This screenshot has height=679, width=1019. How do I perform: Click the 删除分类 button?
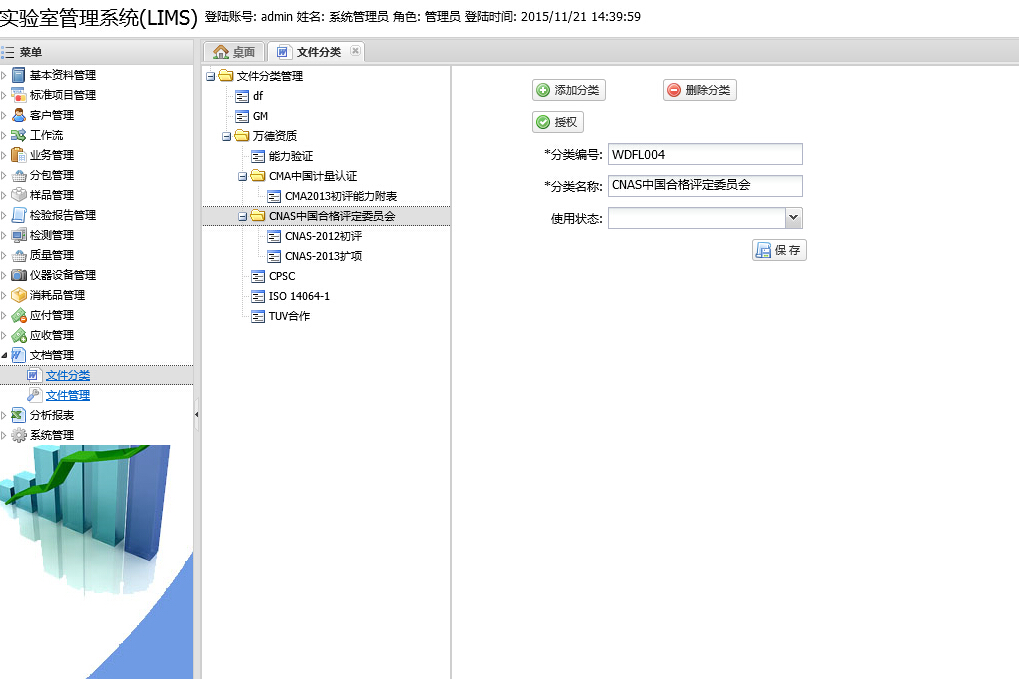[x=699, y=90]
